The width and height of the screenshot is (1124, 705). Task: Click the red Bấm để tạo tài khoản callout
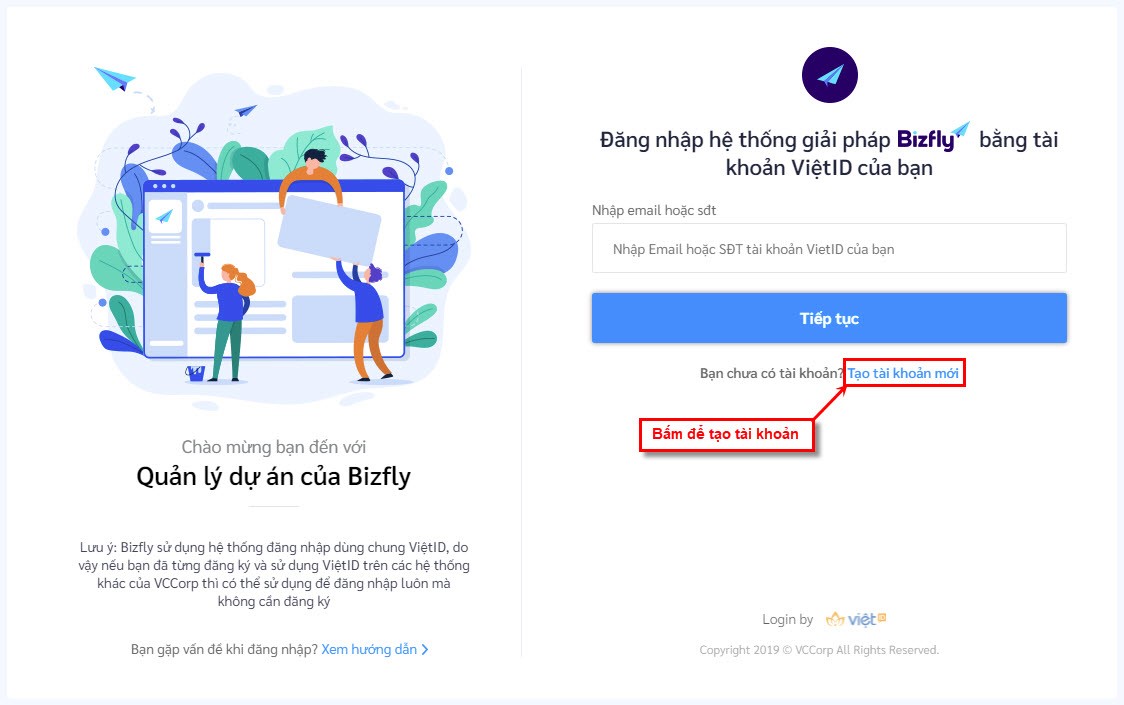coord(725,434)
